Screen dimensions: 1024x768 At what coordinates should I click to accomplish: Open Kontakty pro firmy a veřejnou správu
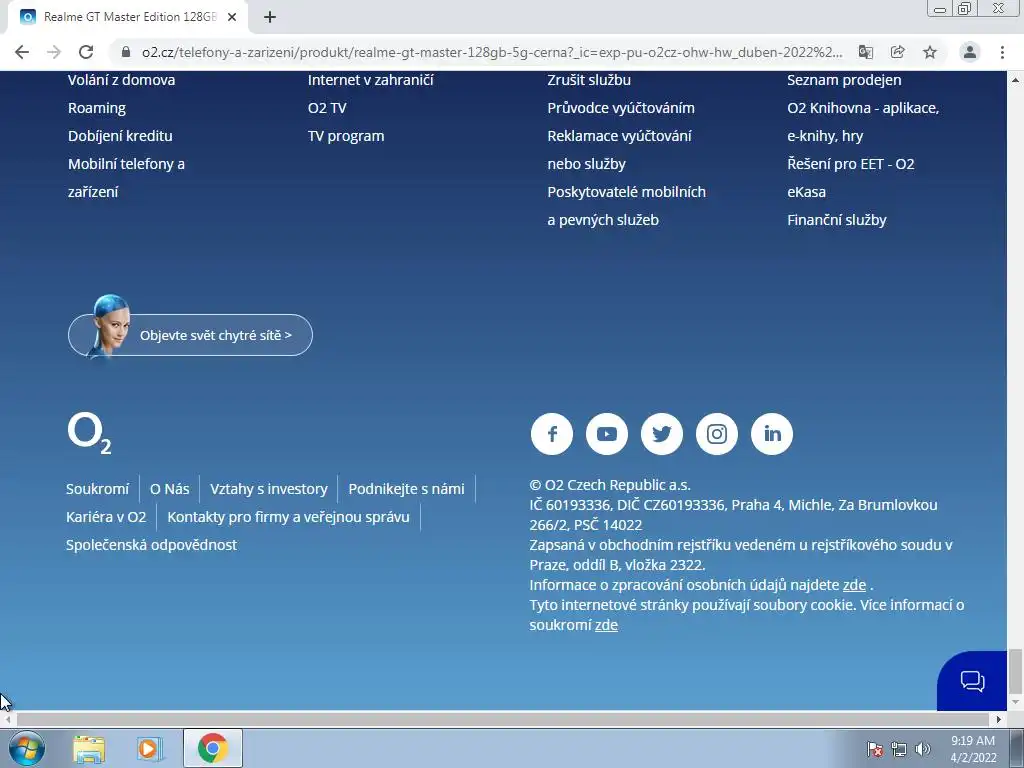(288, 517)
